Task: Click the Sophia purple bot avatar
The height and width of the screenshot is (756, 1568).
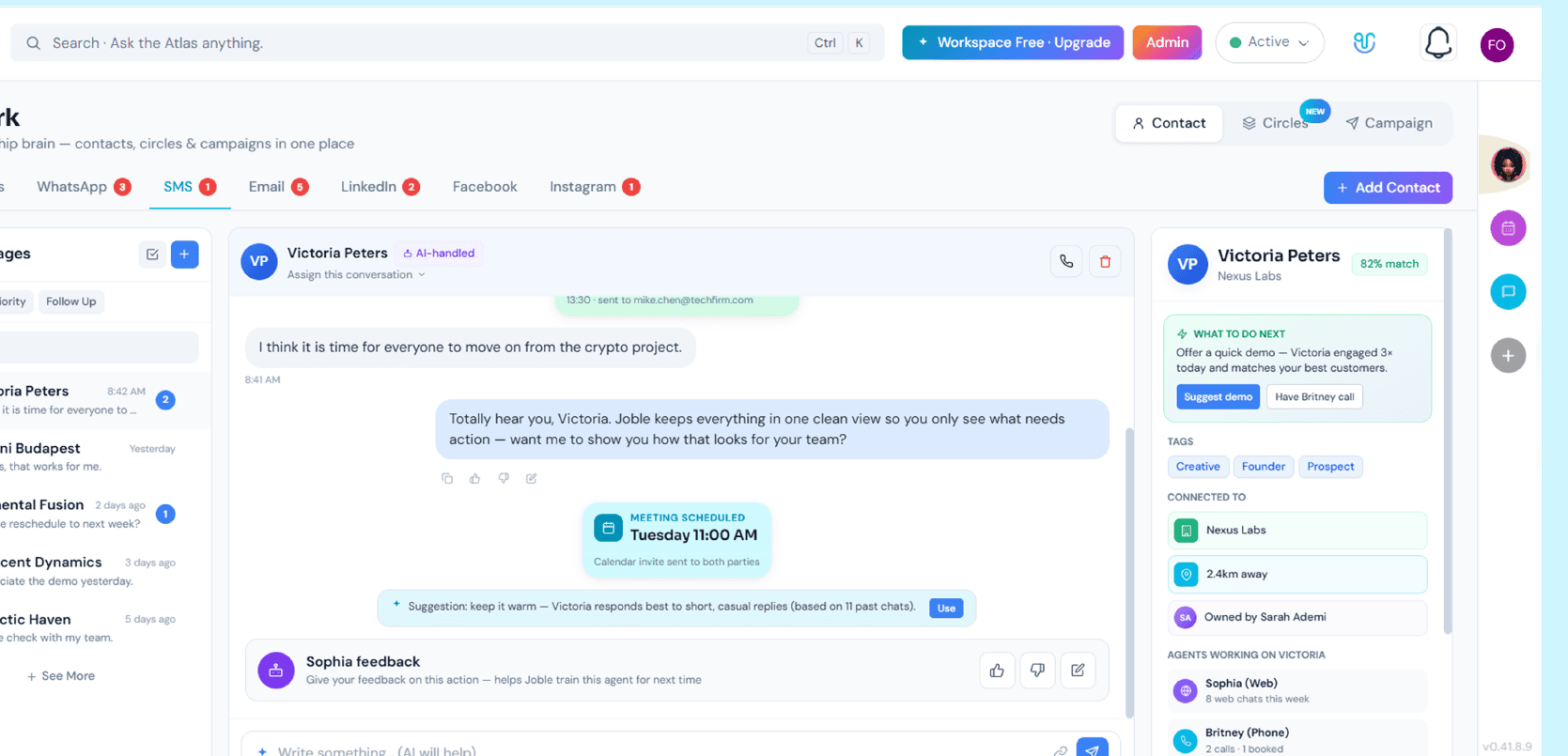Action: tap(276, 671)
